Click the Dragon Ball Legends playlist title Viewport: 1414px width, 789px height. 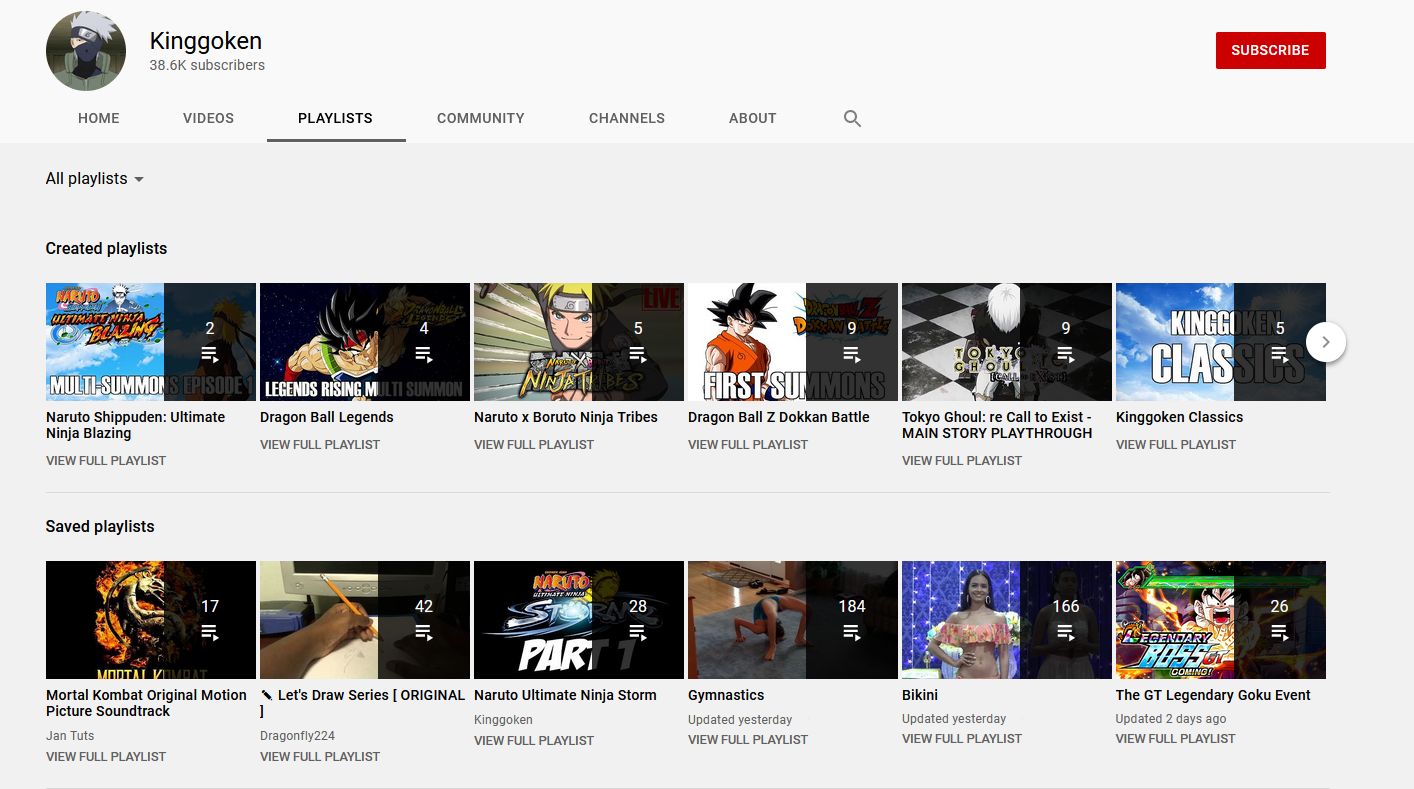[x=327, y=417]
